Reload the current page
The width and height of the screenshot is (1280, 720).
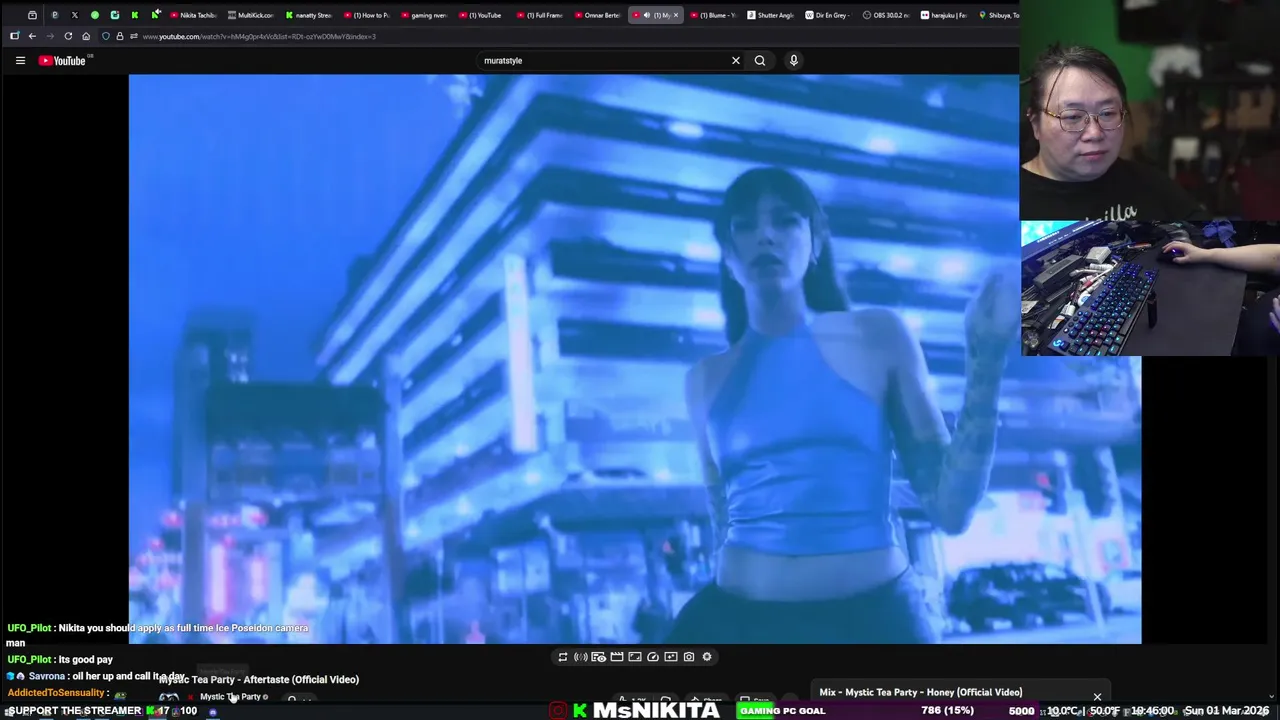(x=68, y=36)
